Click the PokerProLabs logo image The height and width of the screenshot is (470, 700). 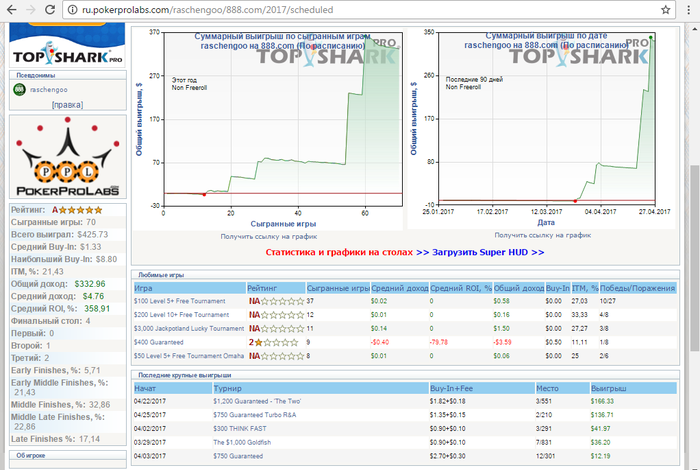(68, 157)
